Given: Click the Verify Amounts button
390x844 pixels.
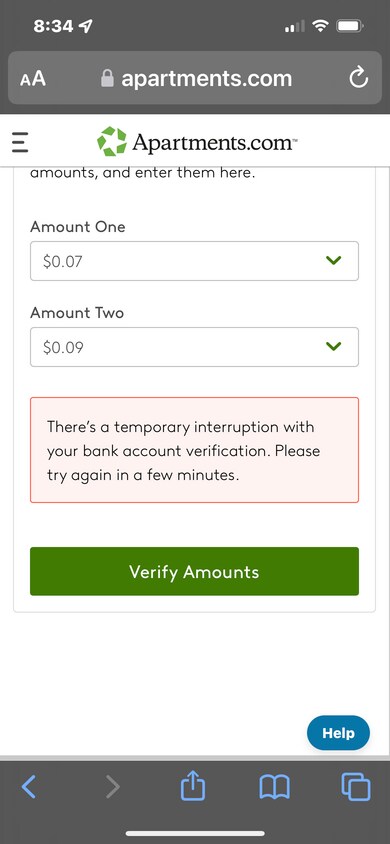Looking at the screenshot, I should point(194,571).
